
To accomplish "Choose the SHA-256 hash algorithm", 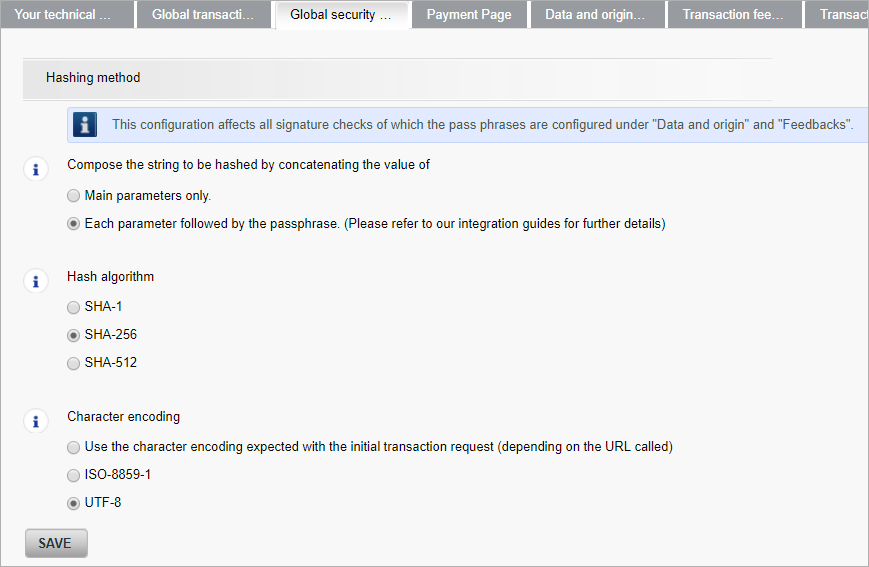I will click(73, 335).
